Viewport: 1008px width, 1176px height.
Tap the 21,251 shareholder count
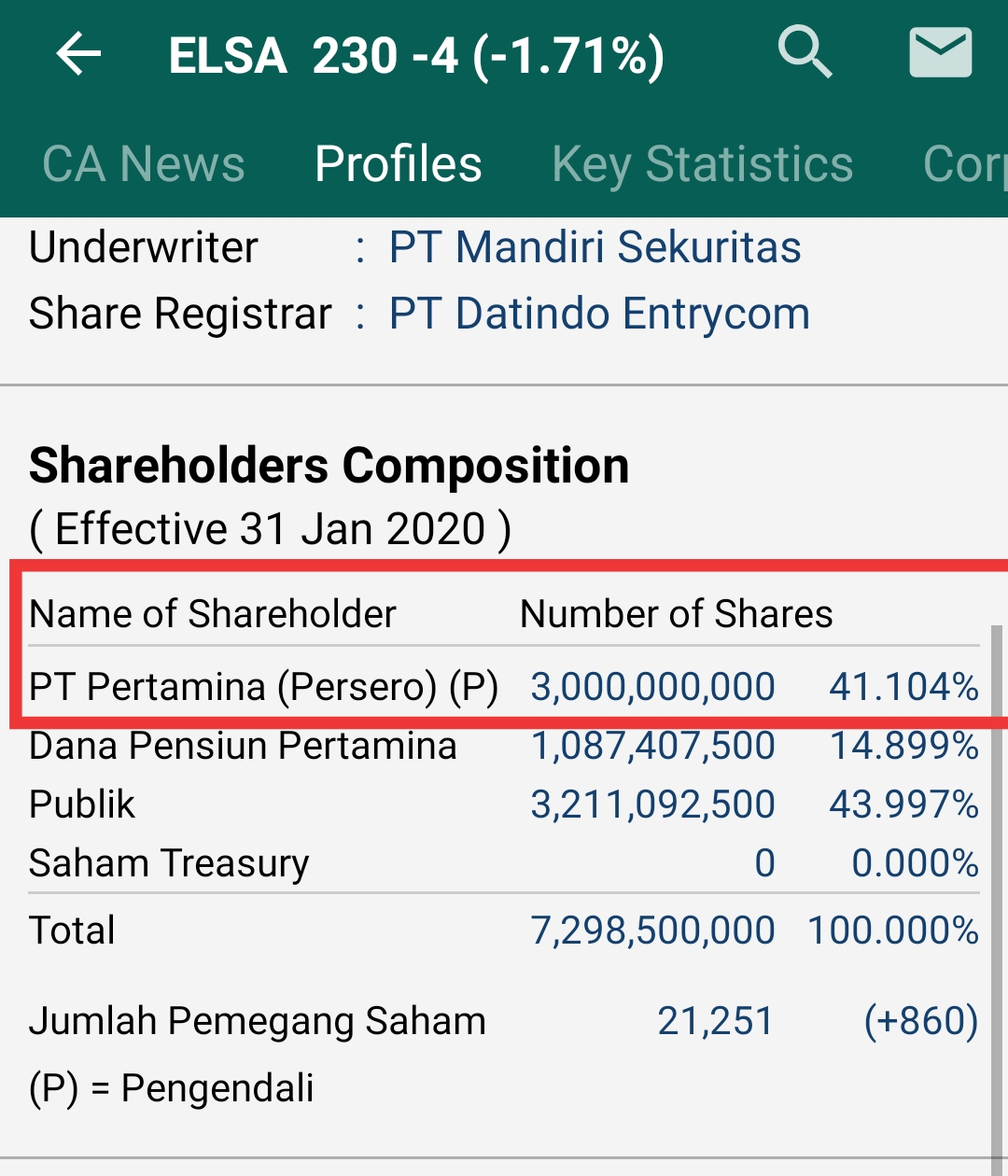(716, 1021)
